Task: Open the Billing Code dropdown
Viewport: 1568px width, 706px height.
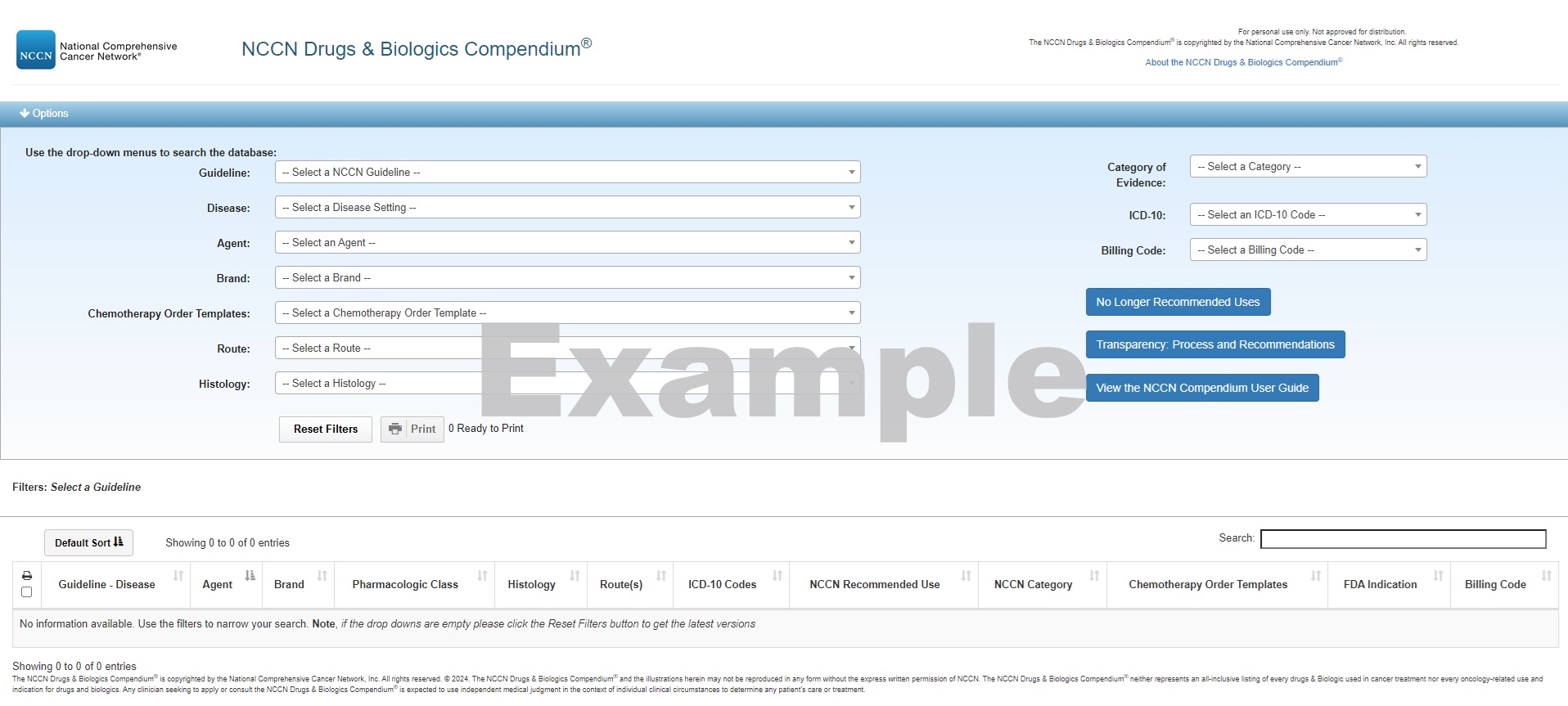Action: 1309,250
